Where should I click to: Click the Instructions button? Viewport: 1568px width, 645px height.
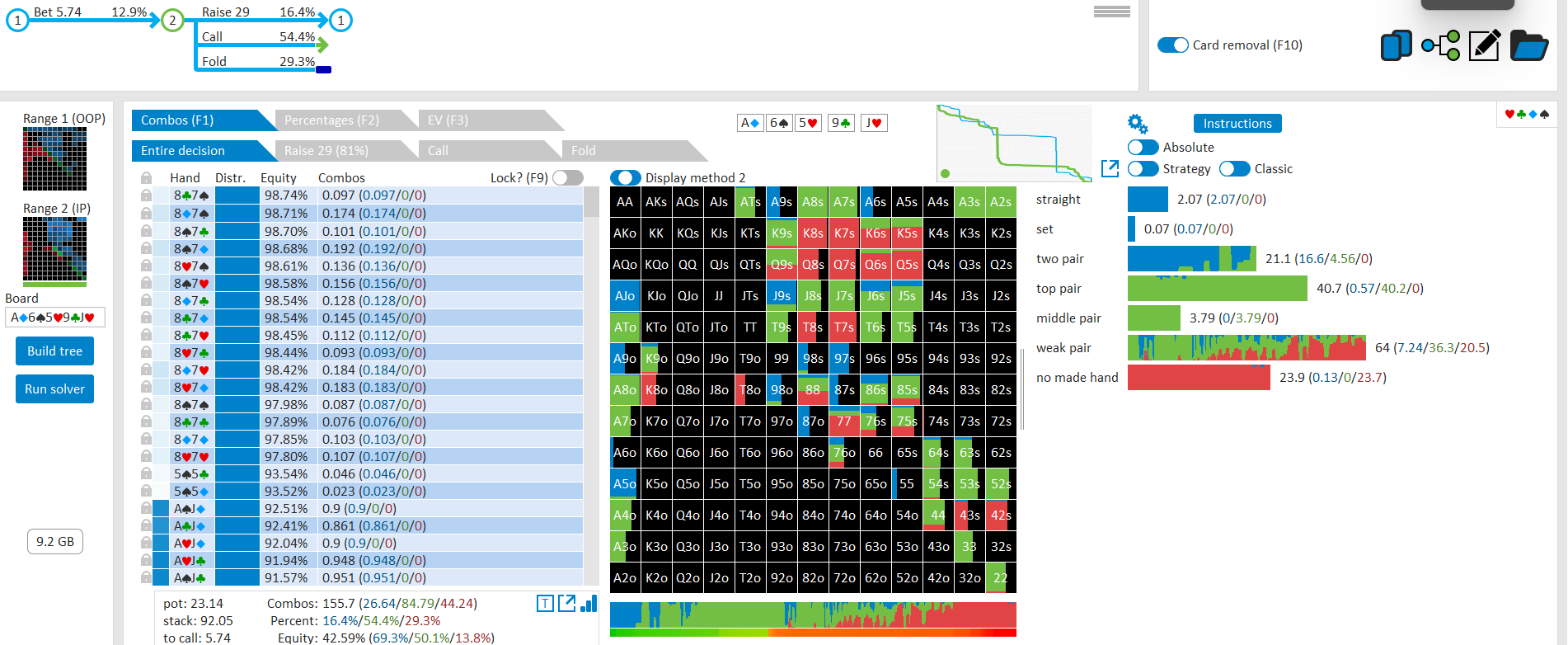click(1237, 124)
